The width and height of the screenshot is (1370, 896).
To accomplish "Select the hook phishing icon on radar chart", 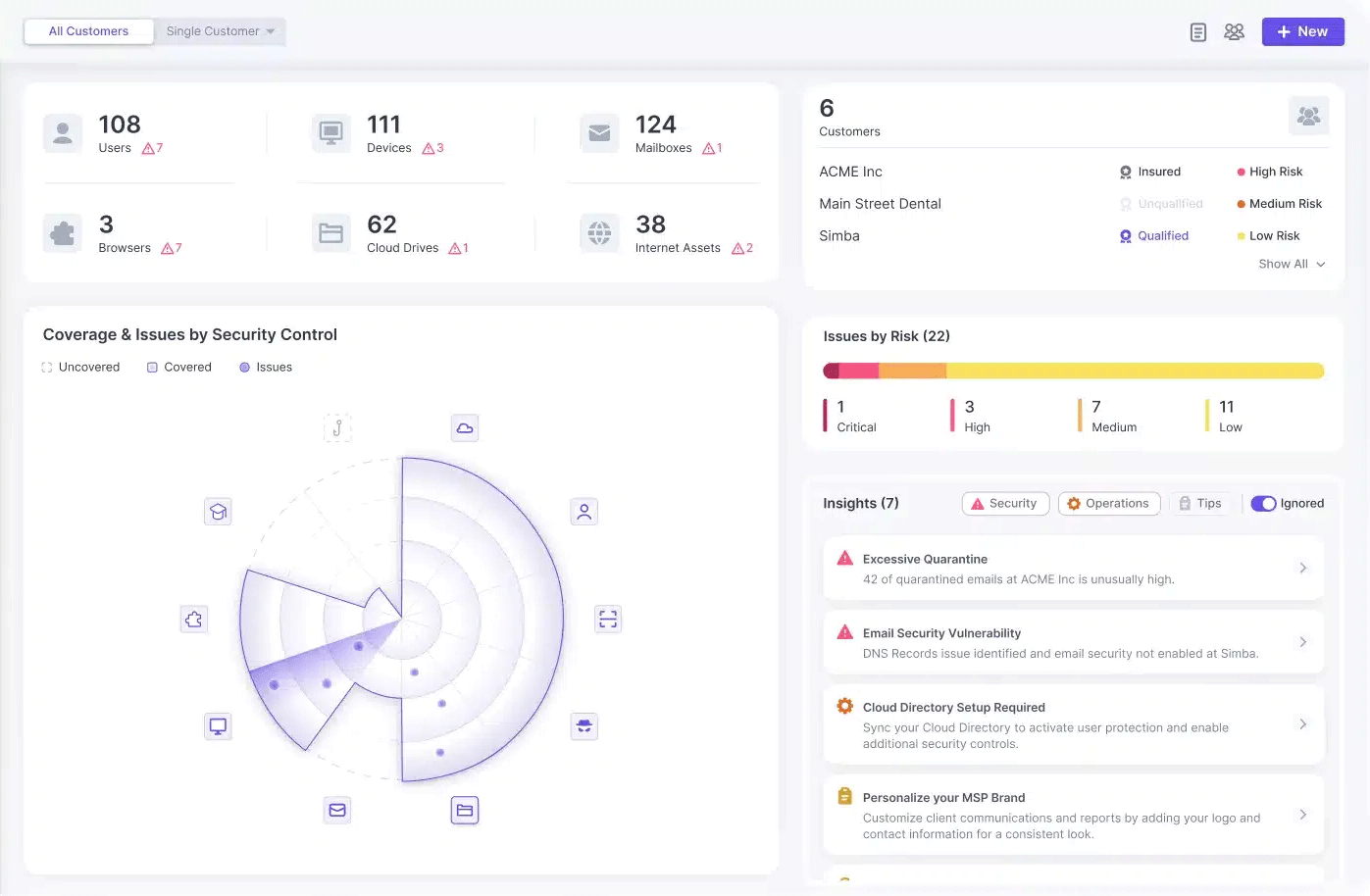I will pyautogui.click(x=337, y=428).
